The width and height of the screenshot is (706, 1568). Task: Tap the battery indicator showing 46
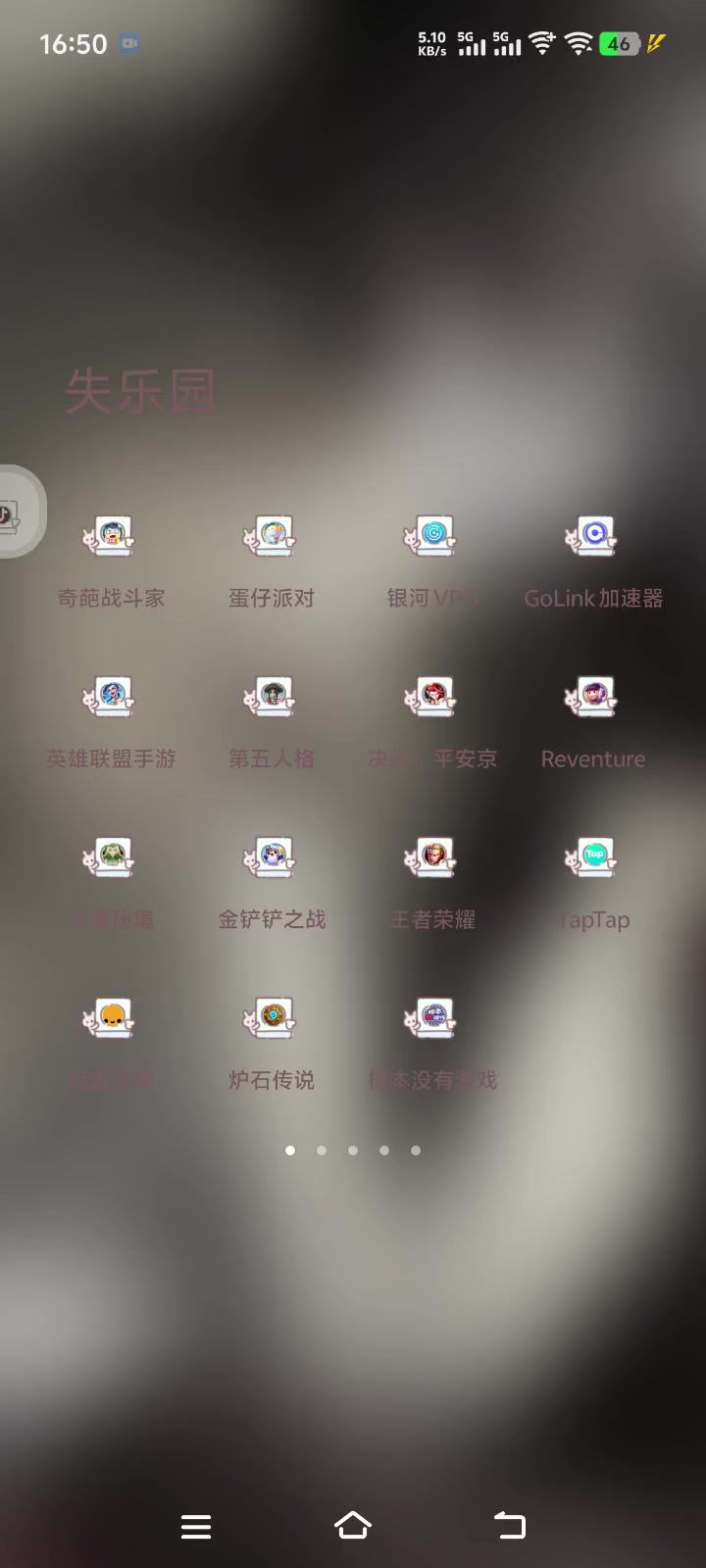[x=620, y=44]
